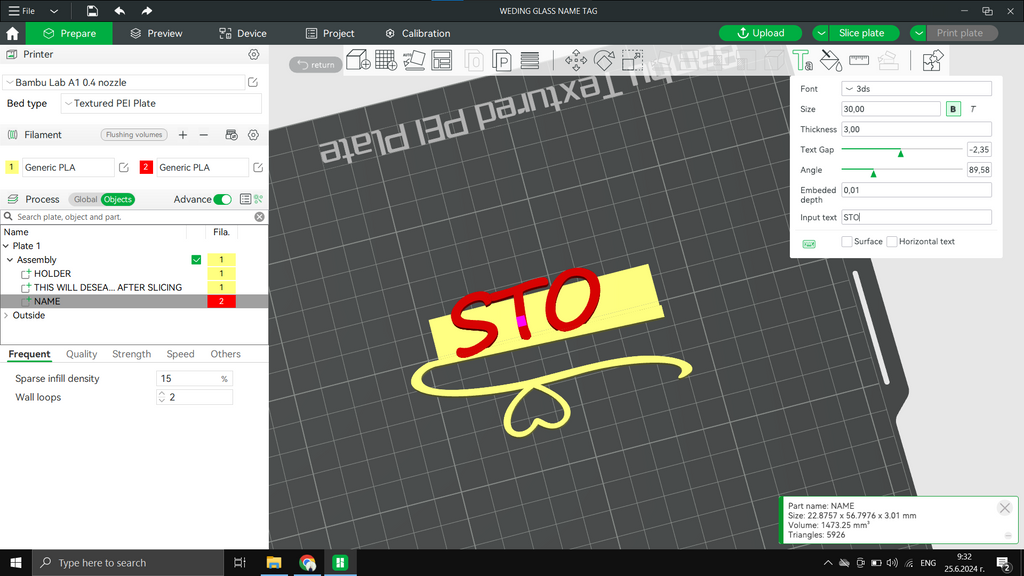Switch to the Preview tab
1024x576 pixels.
156,33
